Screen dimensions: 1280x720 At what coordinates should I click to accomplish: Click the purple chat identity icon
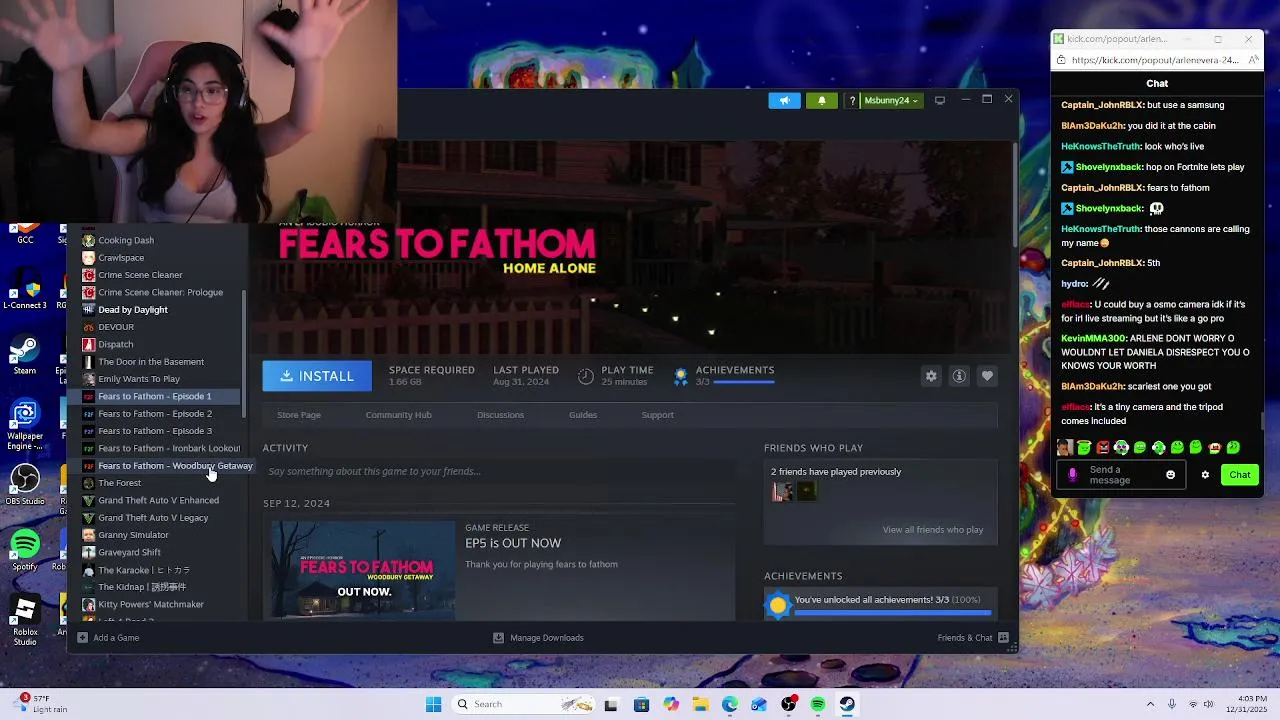pos(1073,475)
